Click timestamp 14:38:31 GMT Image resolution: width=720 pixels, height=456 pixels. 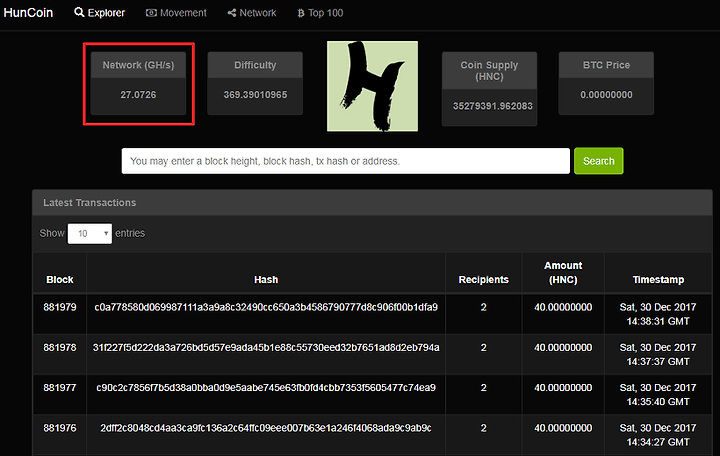point(658,321)
